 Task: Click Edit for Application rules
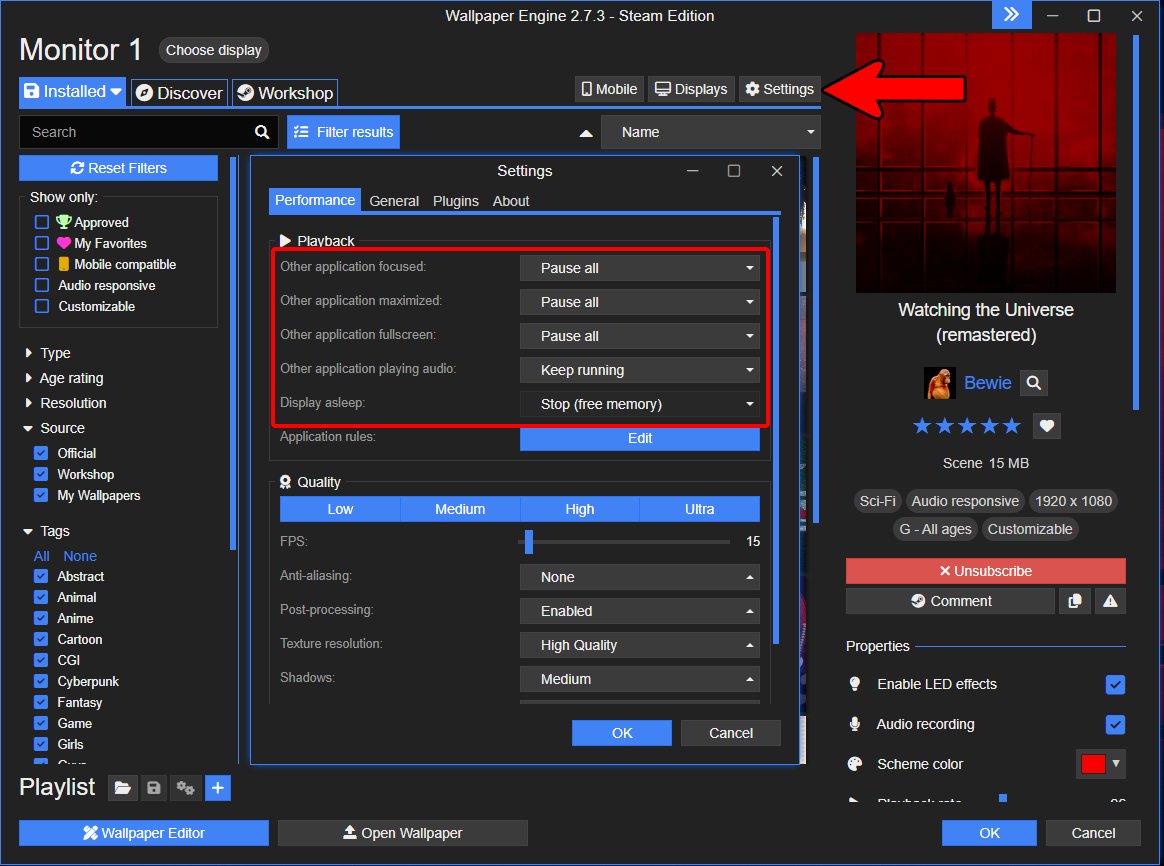point(639,438)
